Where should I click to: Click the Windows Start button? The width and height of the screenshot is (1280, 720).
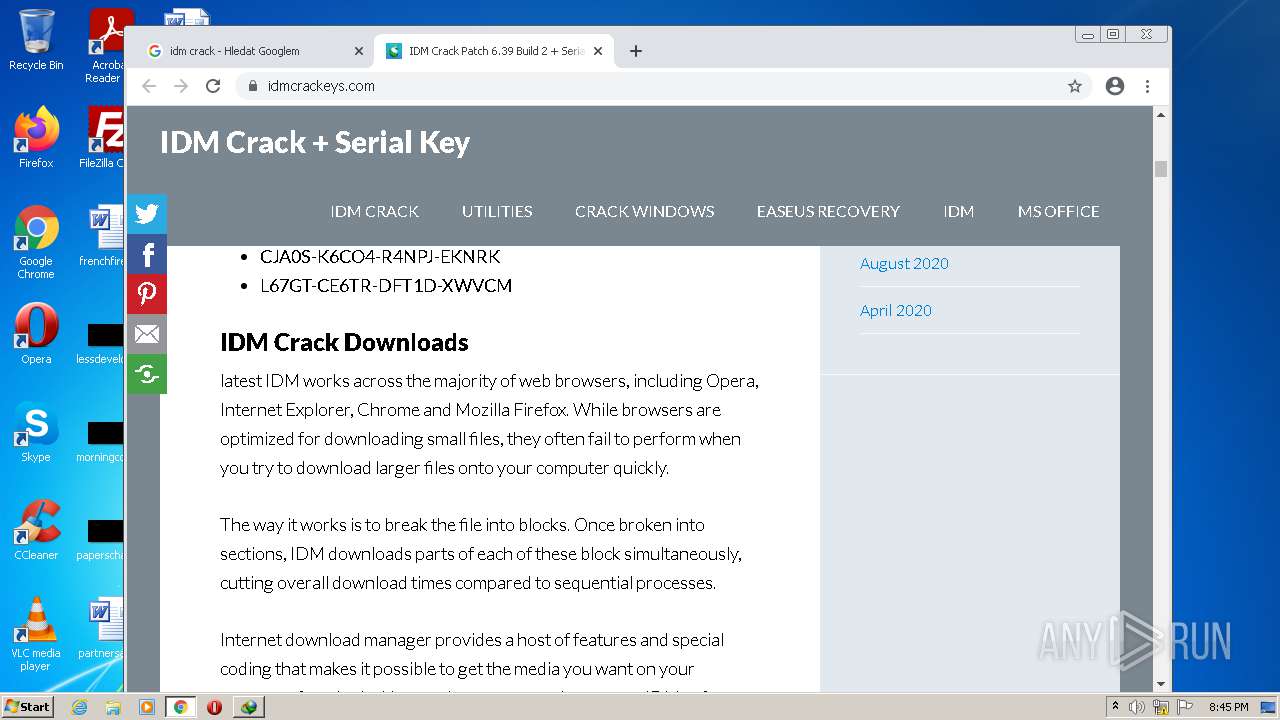[x=27, y=706]
